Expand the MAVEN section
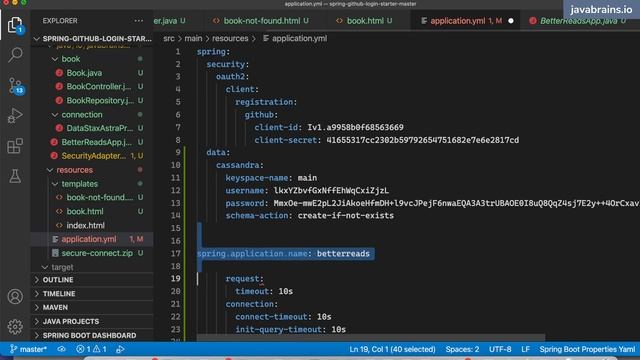Viewport: 640px width, 360px height. (x=55, y=307)
